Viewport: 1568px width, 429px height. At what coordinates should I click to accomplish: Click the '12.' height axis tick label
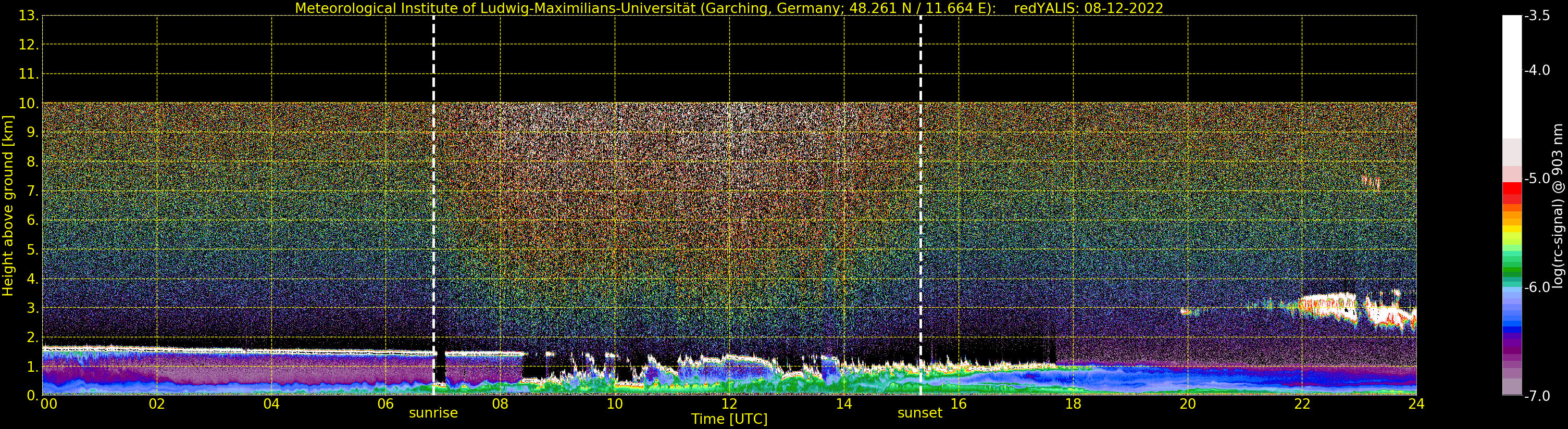[x=29, y=45]
